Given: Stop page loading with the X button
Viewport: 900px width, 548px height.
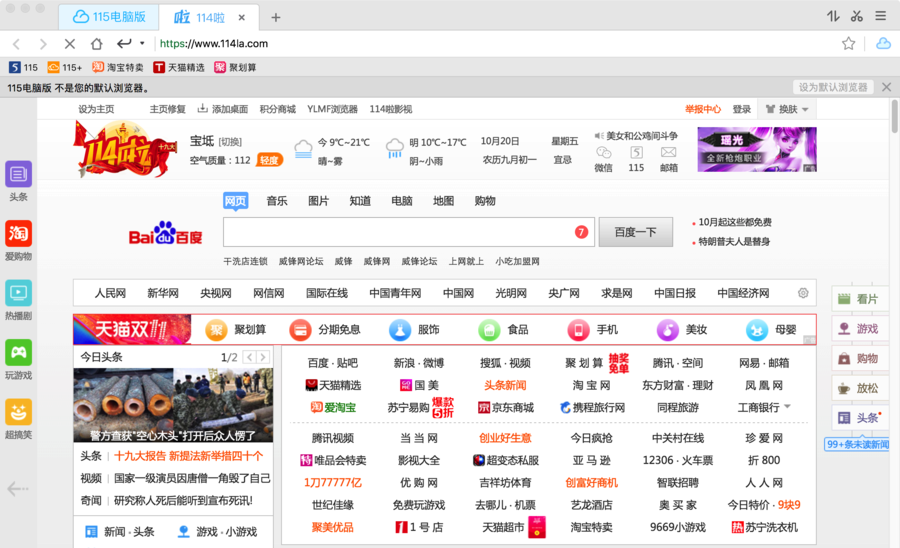Looking at the screenshot, I should click(70, 44).
